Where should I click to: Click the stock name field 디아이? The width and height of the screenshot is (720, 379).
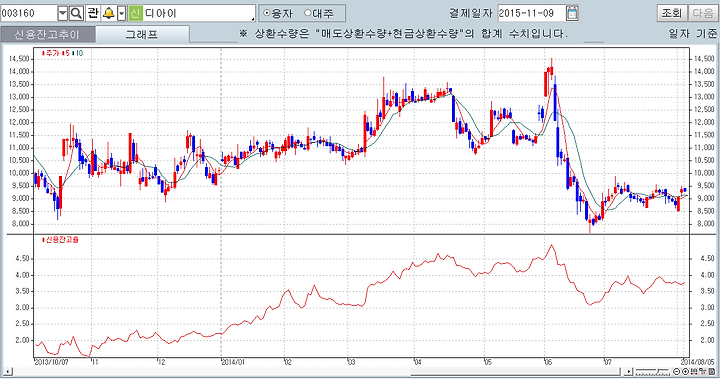198,13
